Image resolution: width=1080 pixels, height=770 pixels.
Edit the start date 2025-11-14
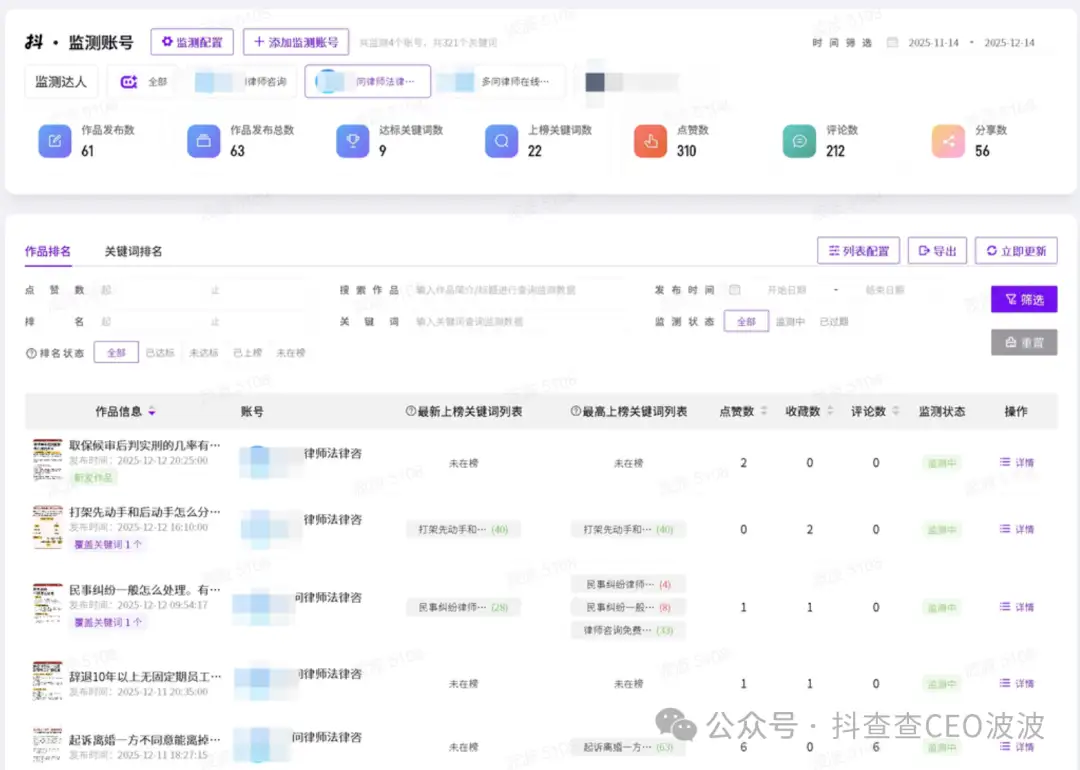click(x=933, y=43)
